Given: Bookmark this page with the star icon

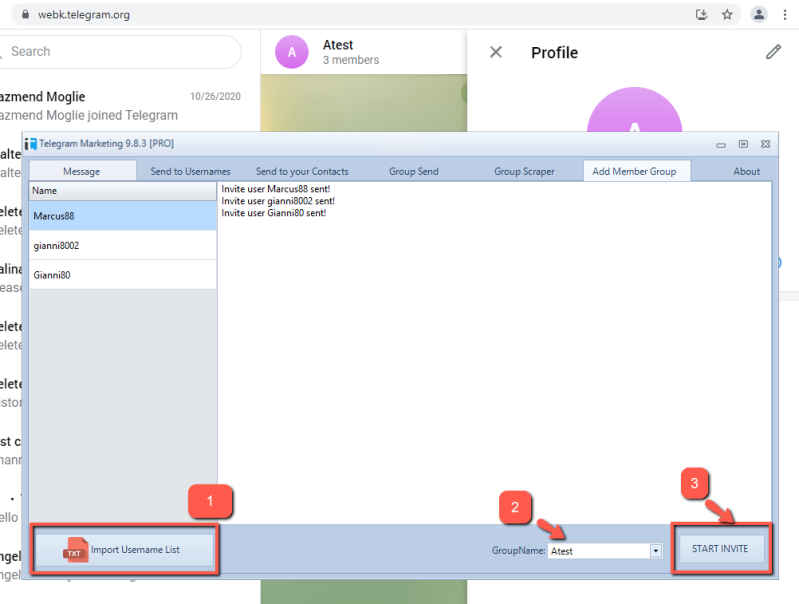Looking at the screenshot, I should click(727, 15).
